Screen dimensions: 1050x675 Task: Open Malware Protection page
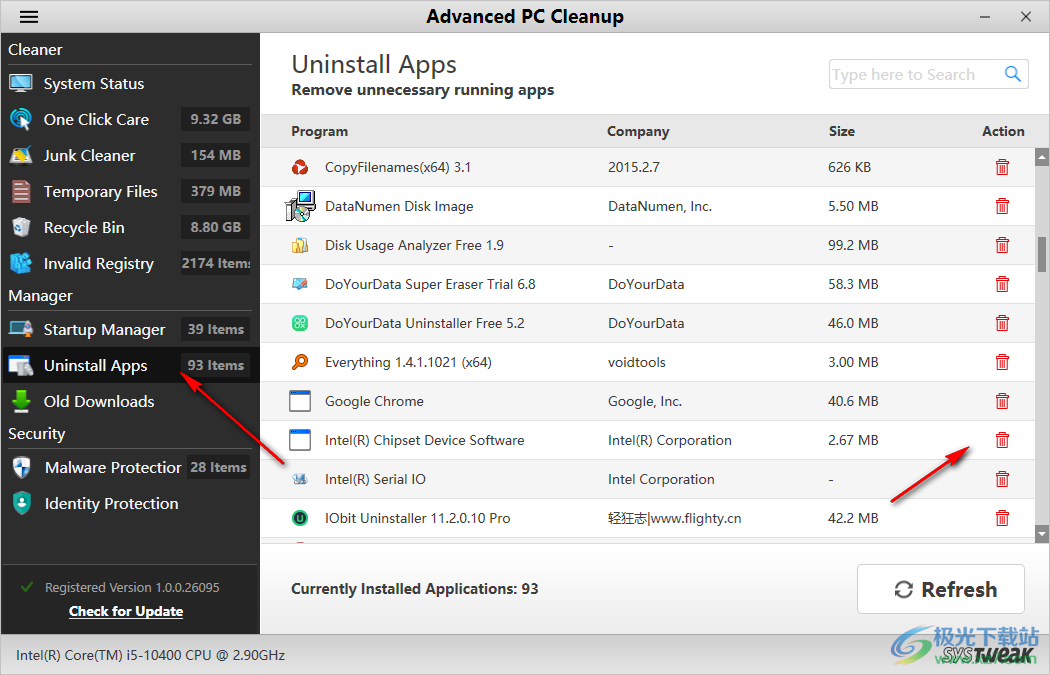[112, 467]
